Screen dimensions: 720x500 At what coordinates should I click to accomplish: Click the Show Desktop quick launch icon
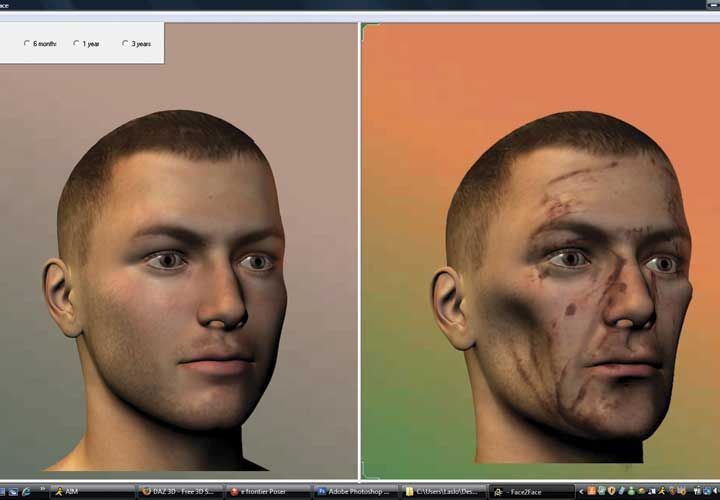pos(3,492)
